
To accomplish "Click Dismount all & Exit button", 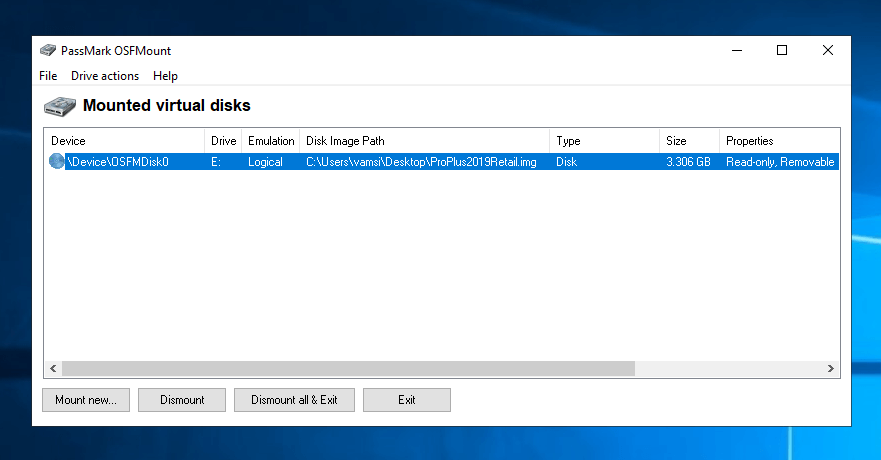I will click(294, 400).
